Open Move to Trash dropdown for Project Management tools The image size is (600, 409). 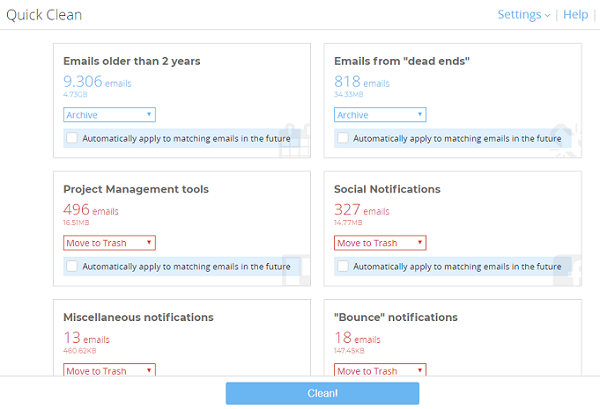[x=109, y=243]
